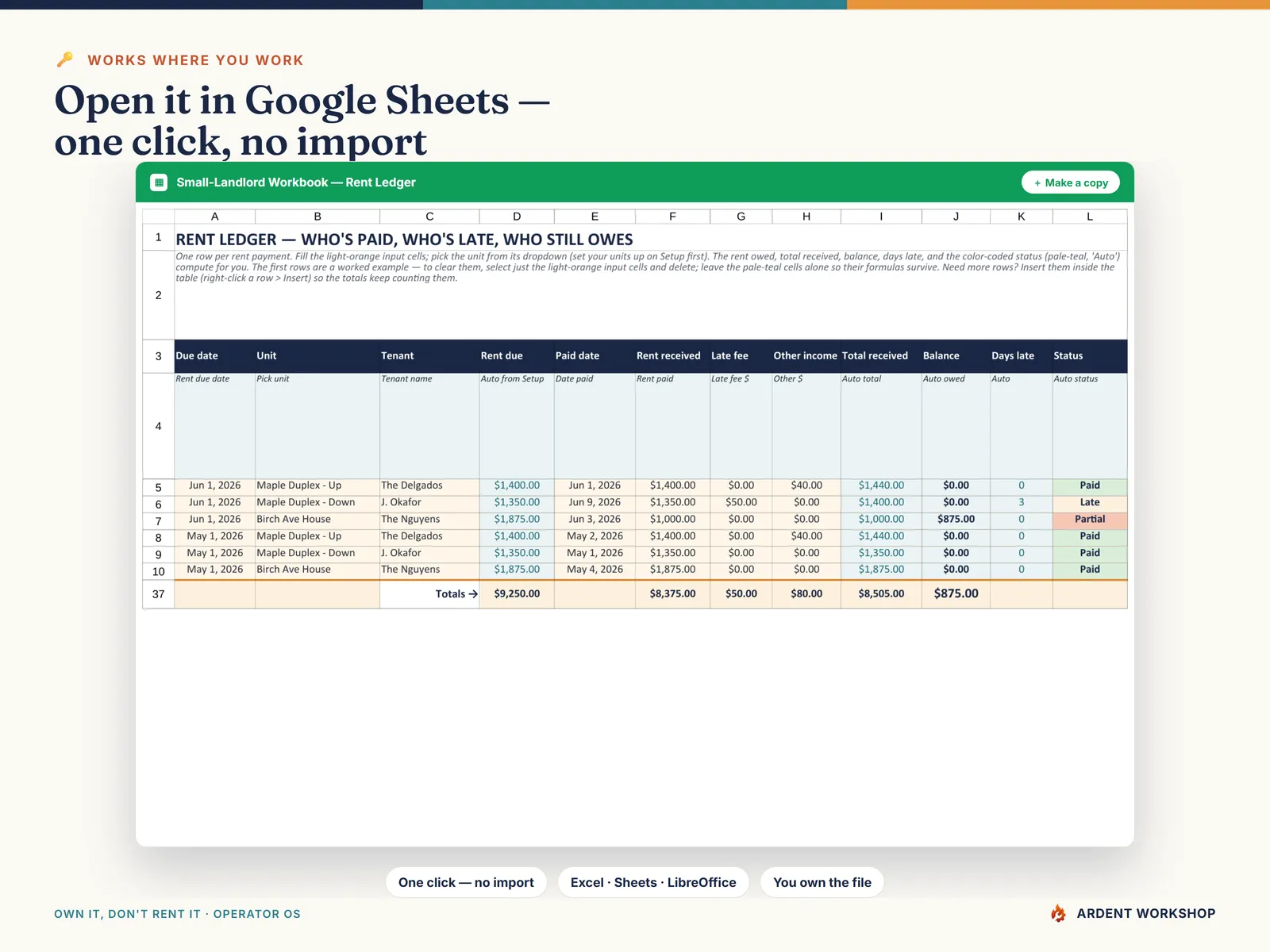The image size is (1270, 952).
Task: Click the Totals arrow label cell
Action: (x=429, y=594)
